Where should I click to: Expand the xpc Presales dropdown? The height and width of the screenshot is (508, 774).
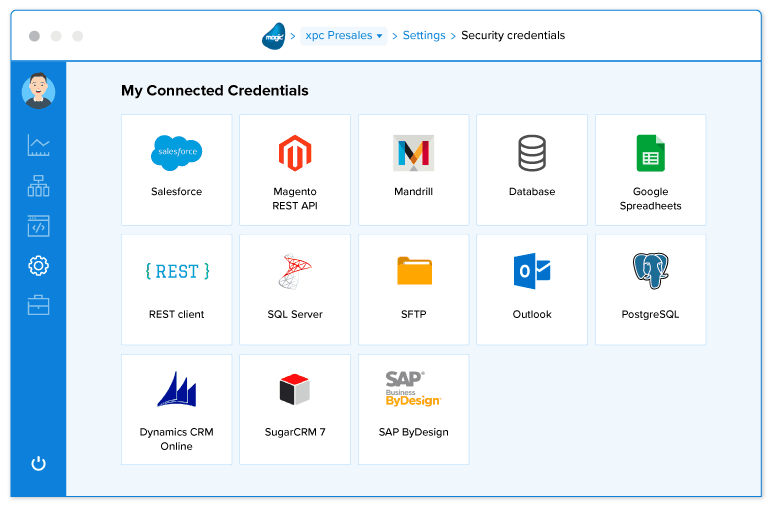(344, 36)
